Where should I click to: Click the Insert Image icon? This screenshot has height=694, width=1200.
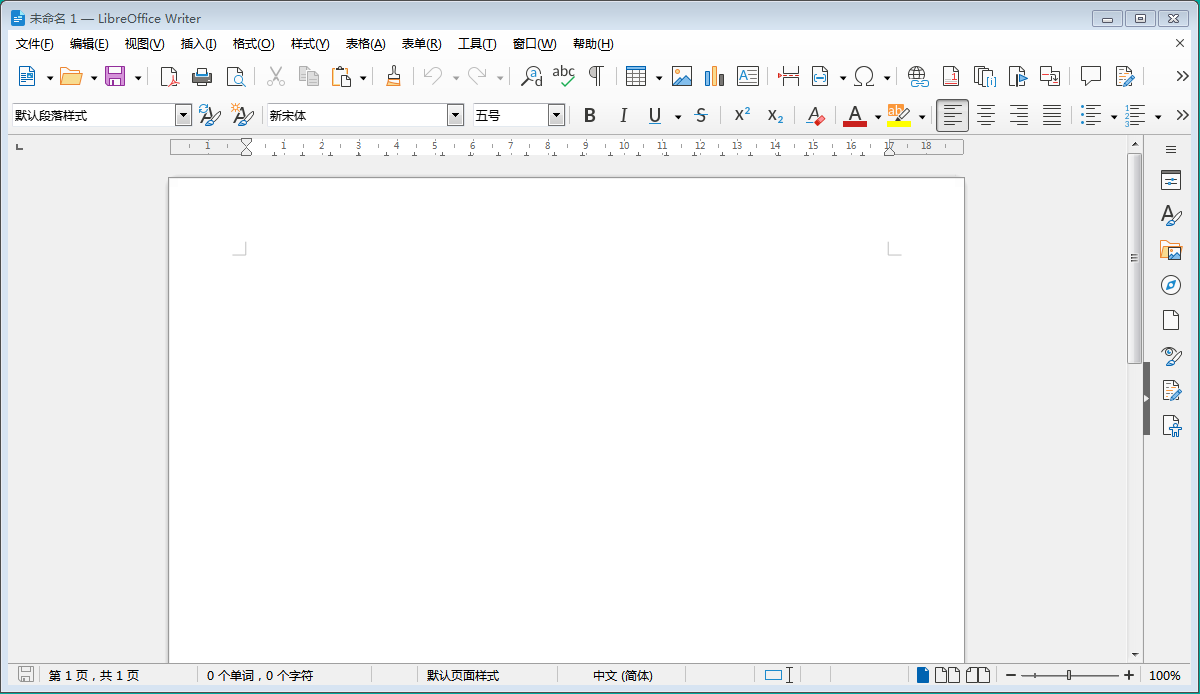click(x=682, y=76)
